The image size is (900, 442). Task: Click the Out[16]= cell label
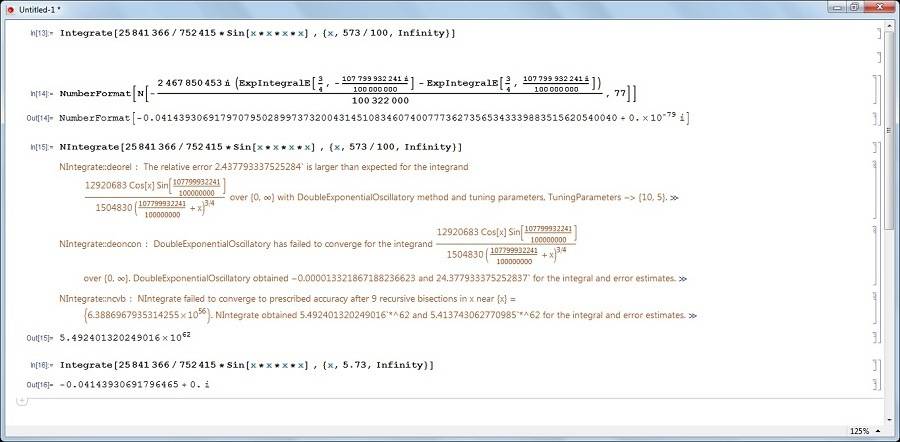[40, 384]
